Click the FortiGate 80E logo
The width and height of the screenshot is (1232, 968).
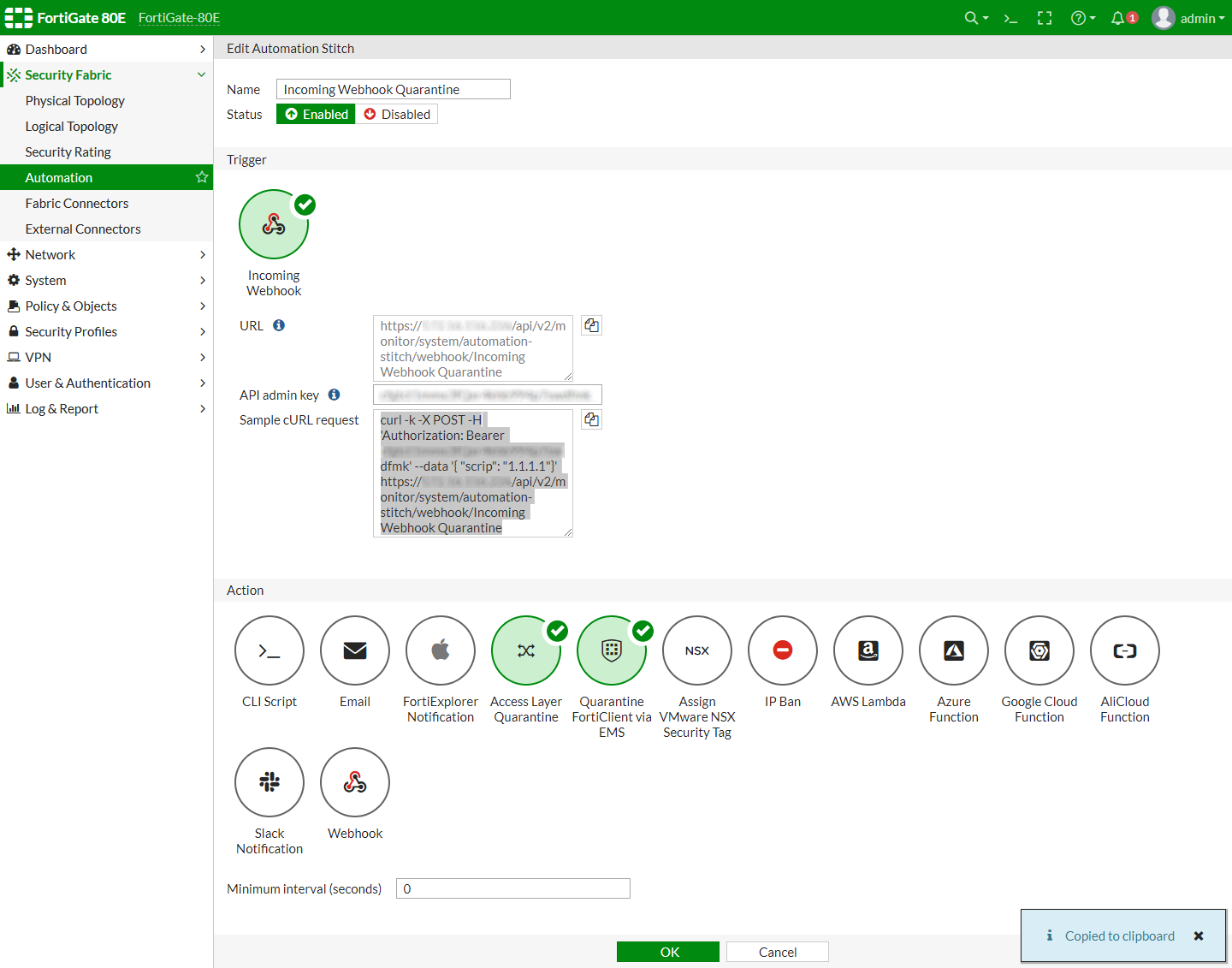pyautogui.click(x=66, y=18)
